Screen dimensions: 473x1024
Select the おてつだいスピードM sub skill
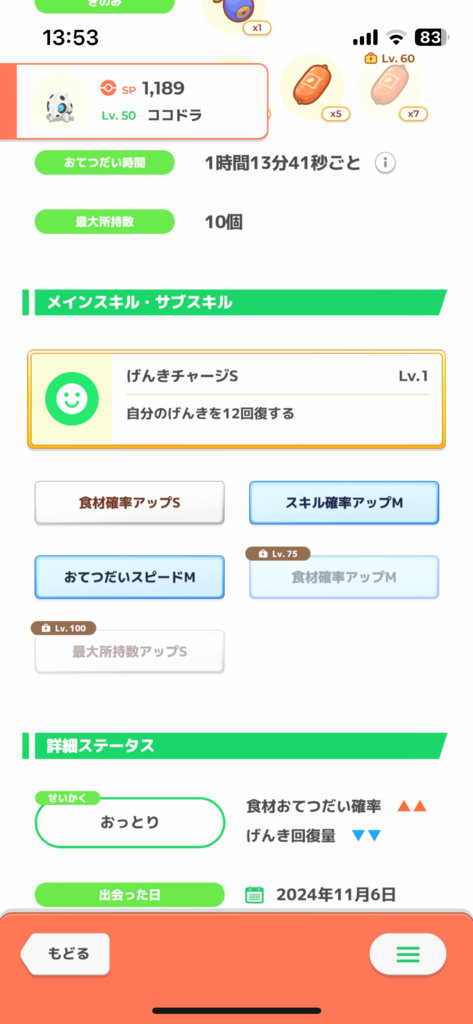[x=129, y=577]
